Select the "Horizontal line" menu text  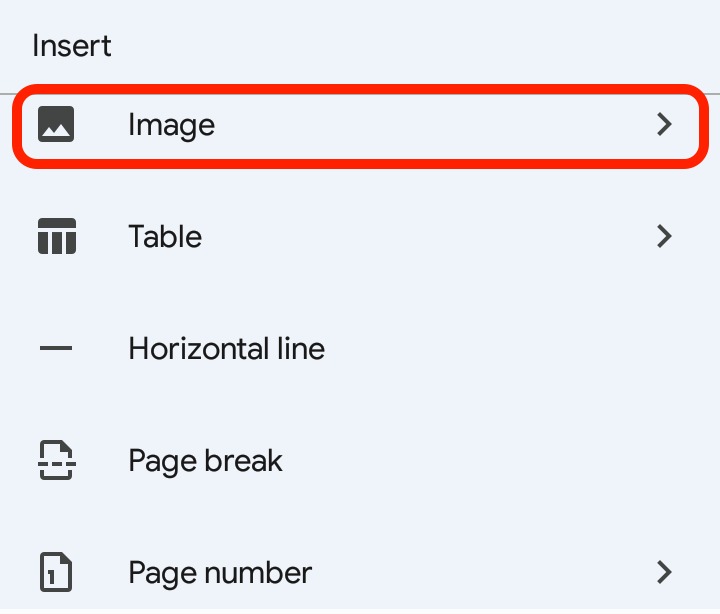coord(226,349)
